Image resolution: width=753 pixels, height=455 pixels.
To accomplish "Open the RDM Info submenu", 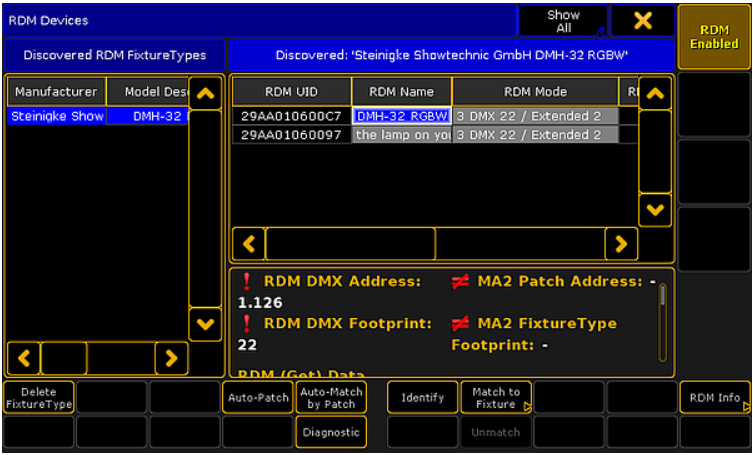I will click(715, 397).
